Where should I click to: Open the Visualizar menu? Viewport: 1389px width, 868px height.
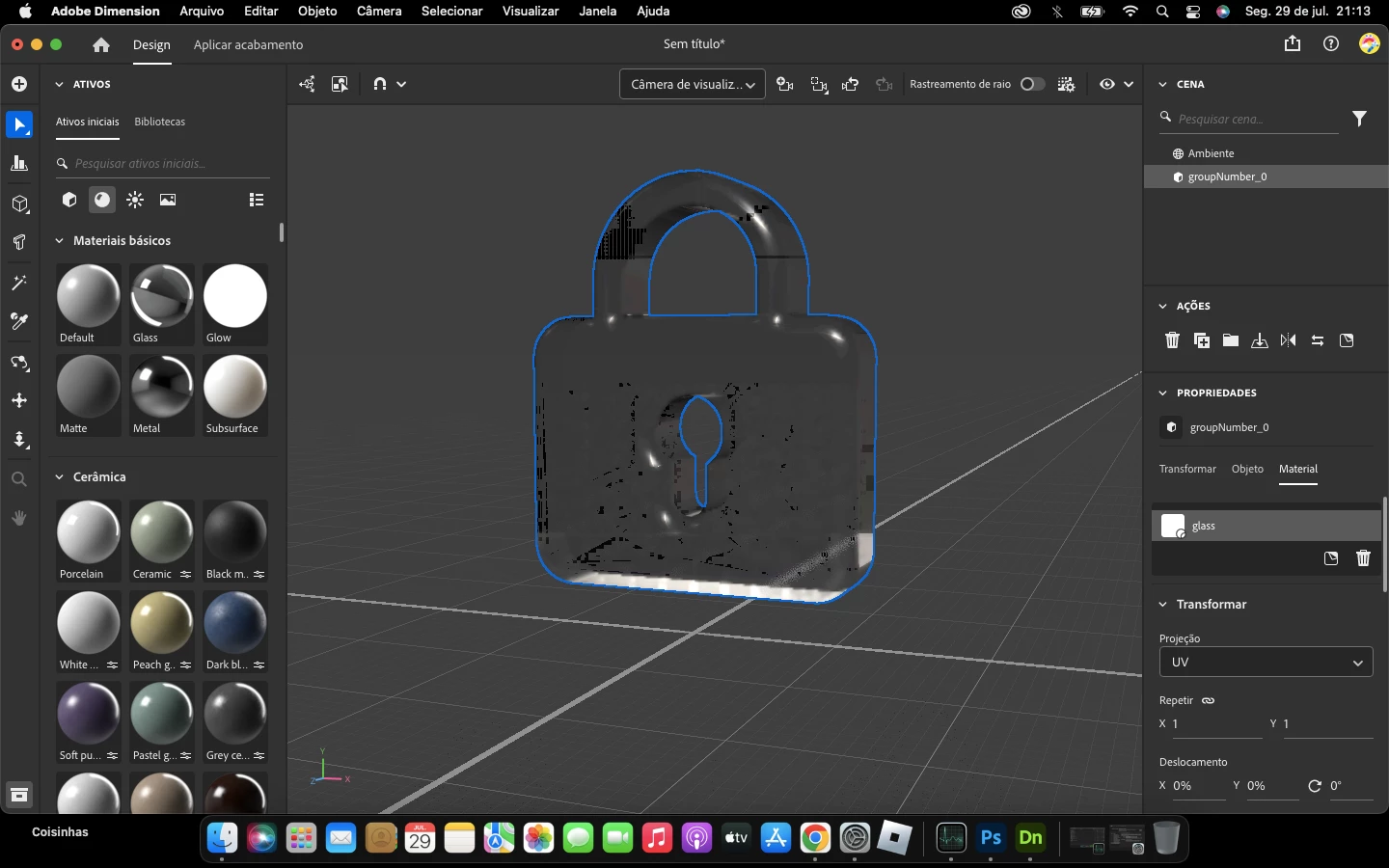[x=531, y=11]
